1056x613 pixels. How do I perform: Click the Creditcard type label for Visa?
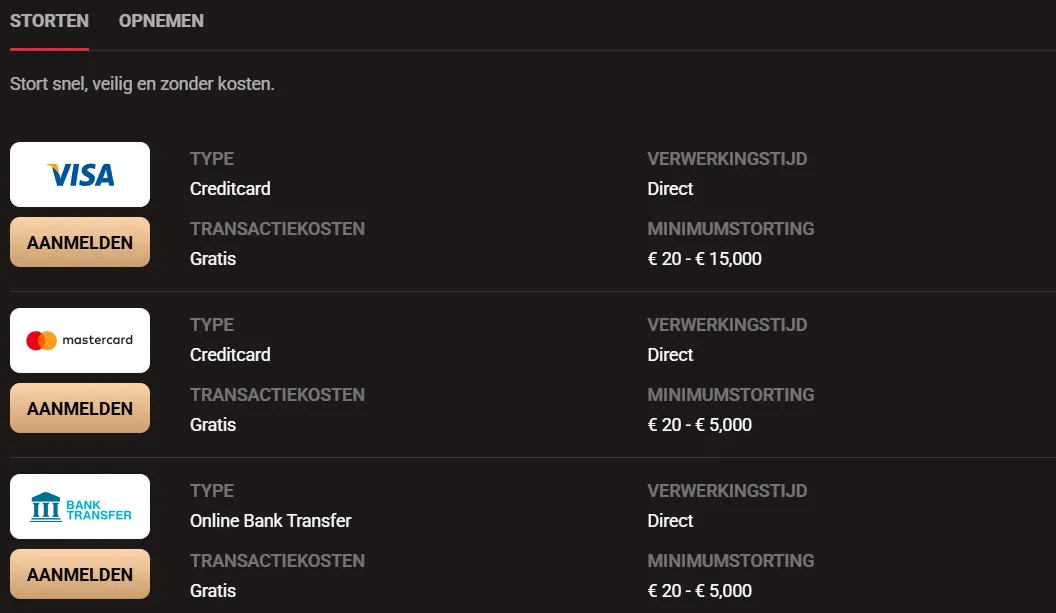tap(230, 188)
